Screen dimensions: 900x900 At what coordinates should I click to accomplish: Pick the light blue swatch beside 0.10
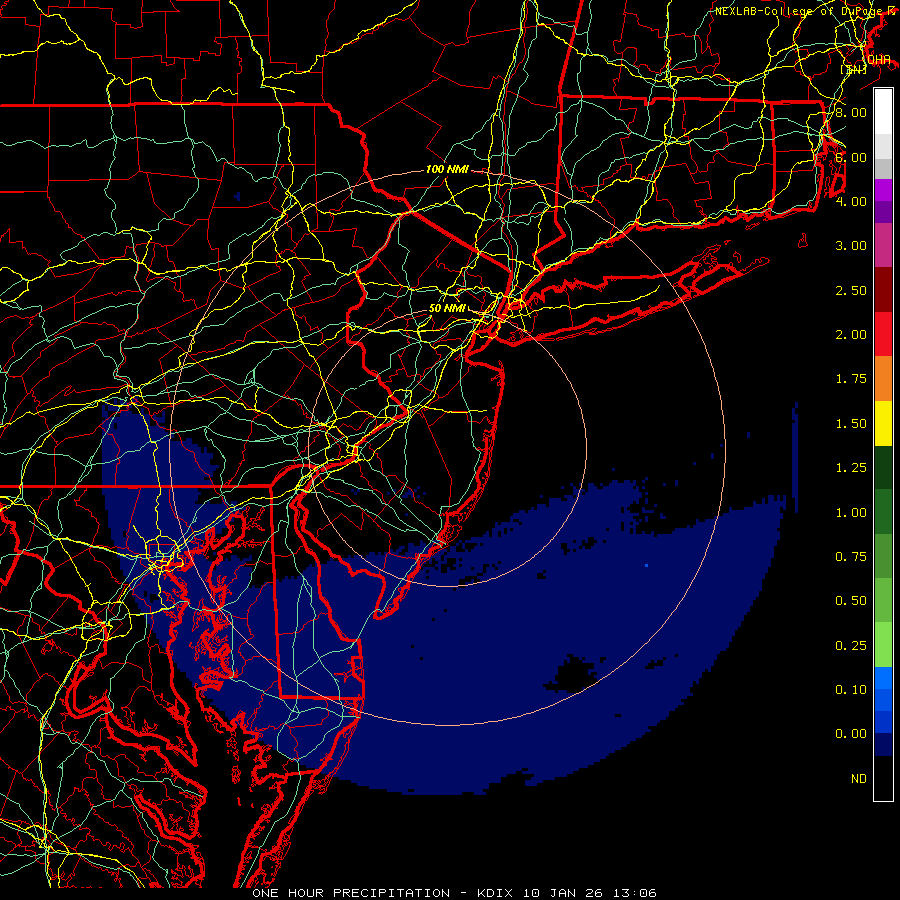(x=883, y=678)
